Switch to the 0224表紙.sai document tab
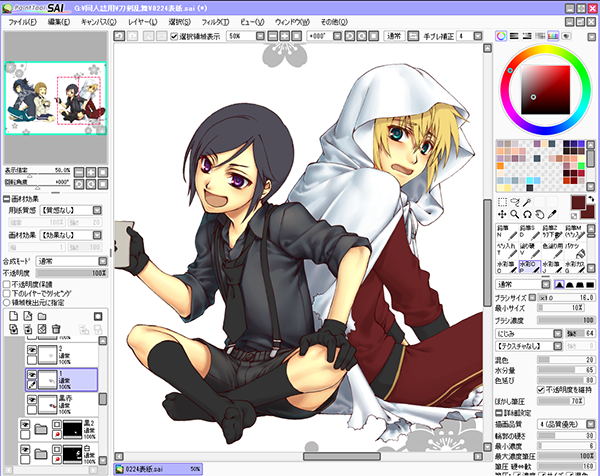The height and width of the screenshot is (476, 600). tap(158, 469)
